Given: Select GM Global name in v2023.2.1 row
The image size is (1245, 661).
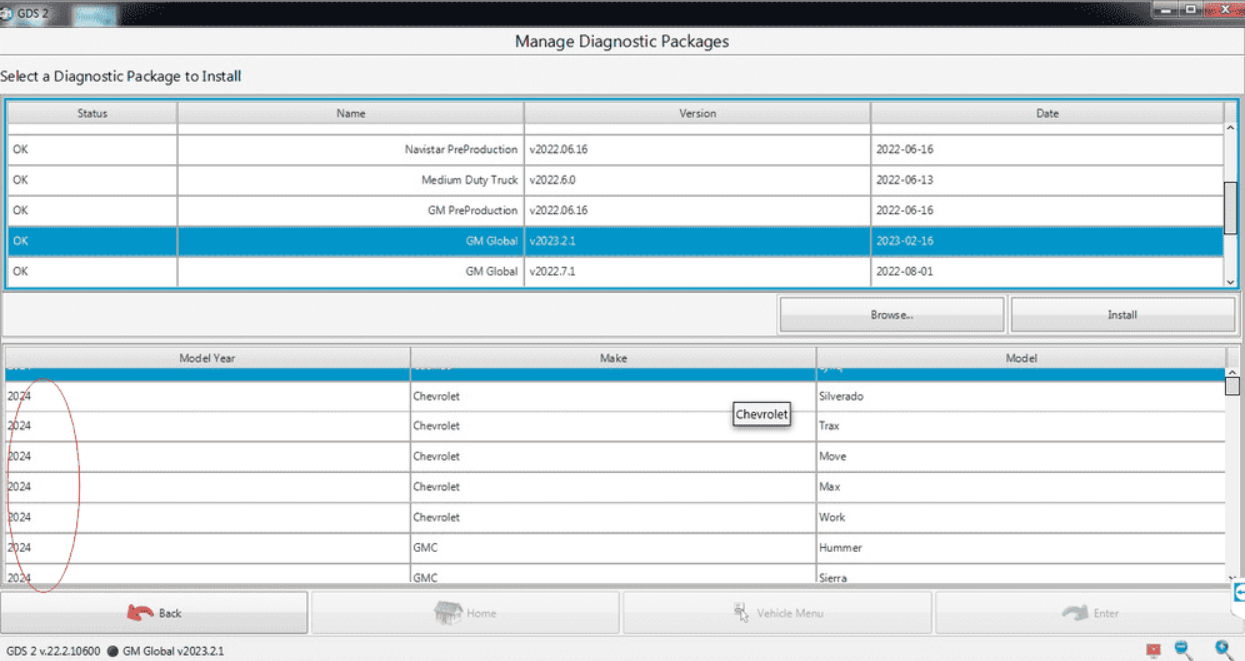Looking at the screenshot, I should [x=491, y=241].
